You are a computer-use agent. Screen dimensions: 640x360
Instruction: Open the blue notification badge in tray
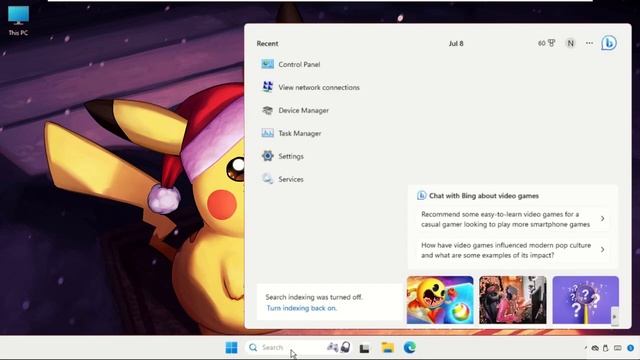point(631,348)
